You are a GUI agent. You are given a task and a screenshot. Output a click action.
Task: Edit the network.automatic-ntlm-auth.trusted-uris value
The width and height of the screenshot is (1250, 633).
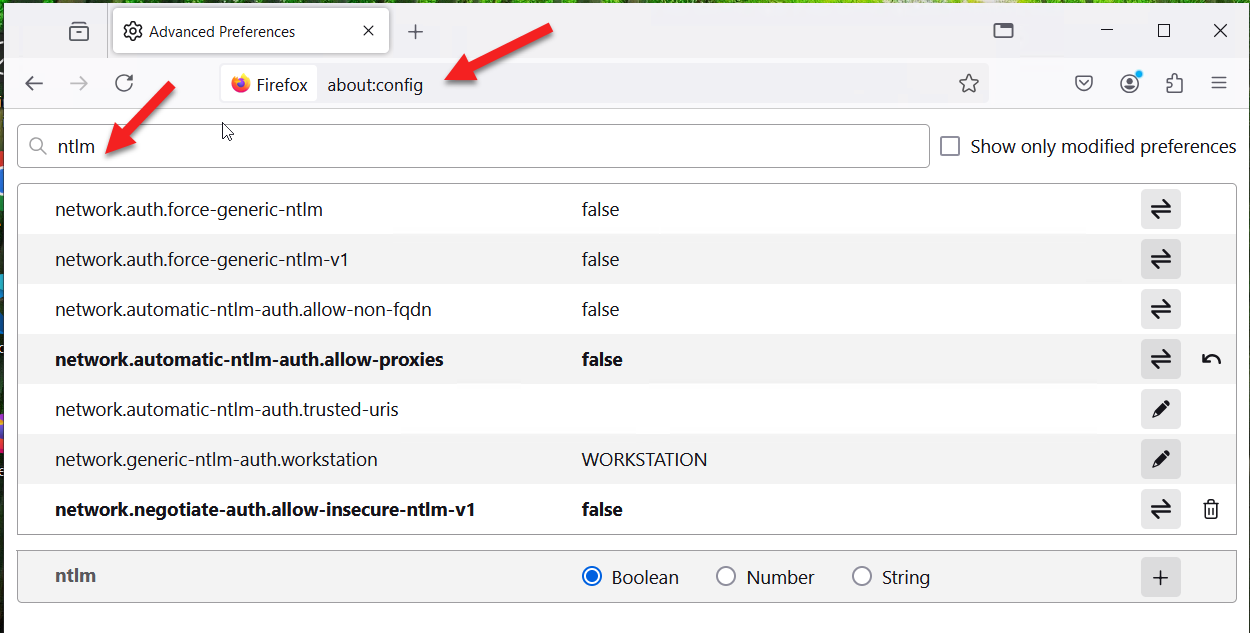[x=1160, y=410]
